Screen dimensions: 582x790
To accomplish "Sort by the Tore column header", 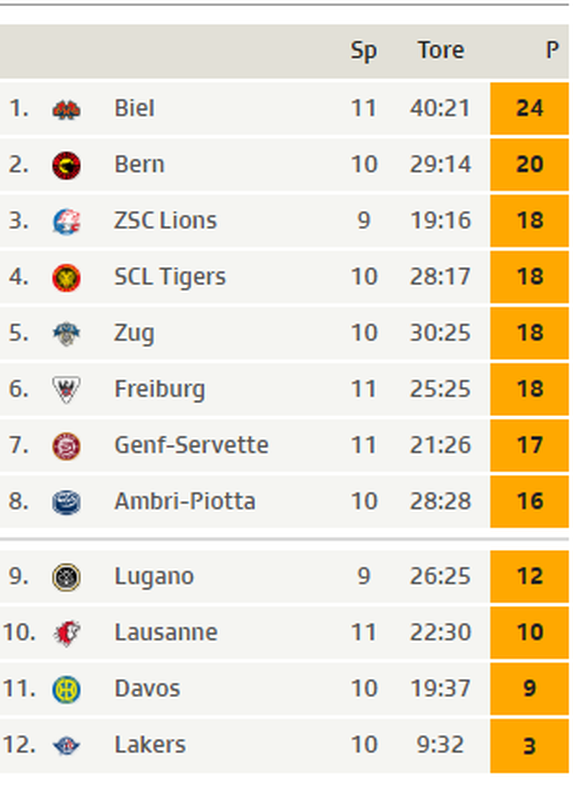I will (441, 50).
